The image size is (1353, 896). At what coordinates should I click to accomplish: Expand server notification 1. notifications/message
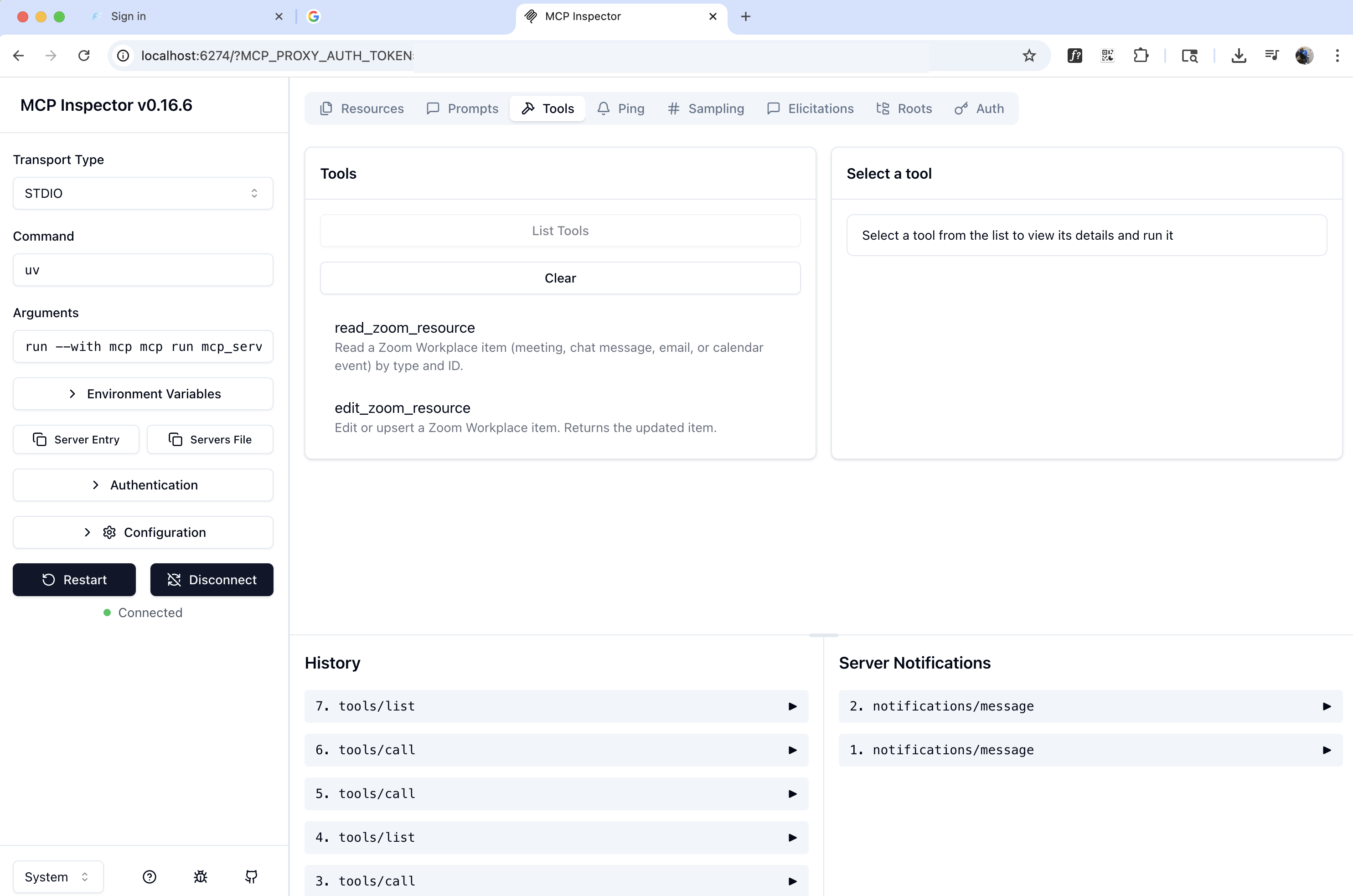tap(1090, 750)
